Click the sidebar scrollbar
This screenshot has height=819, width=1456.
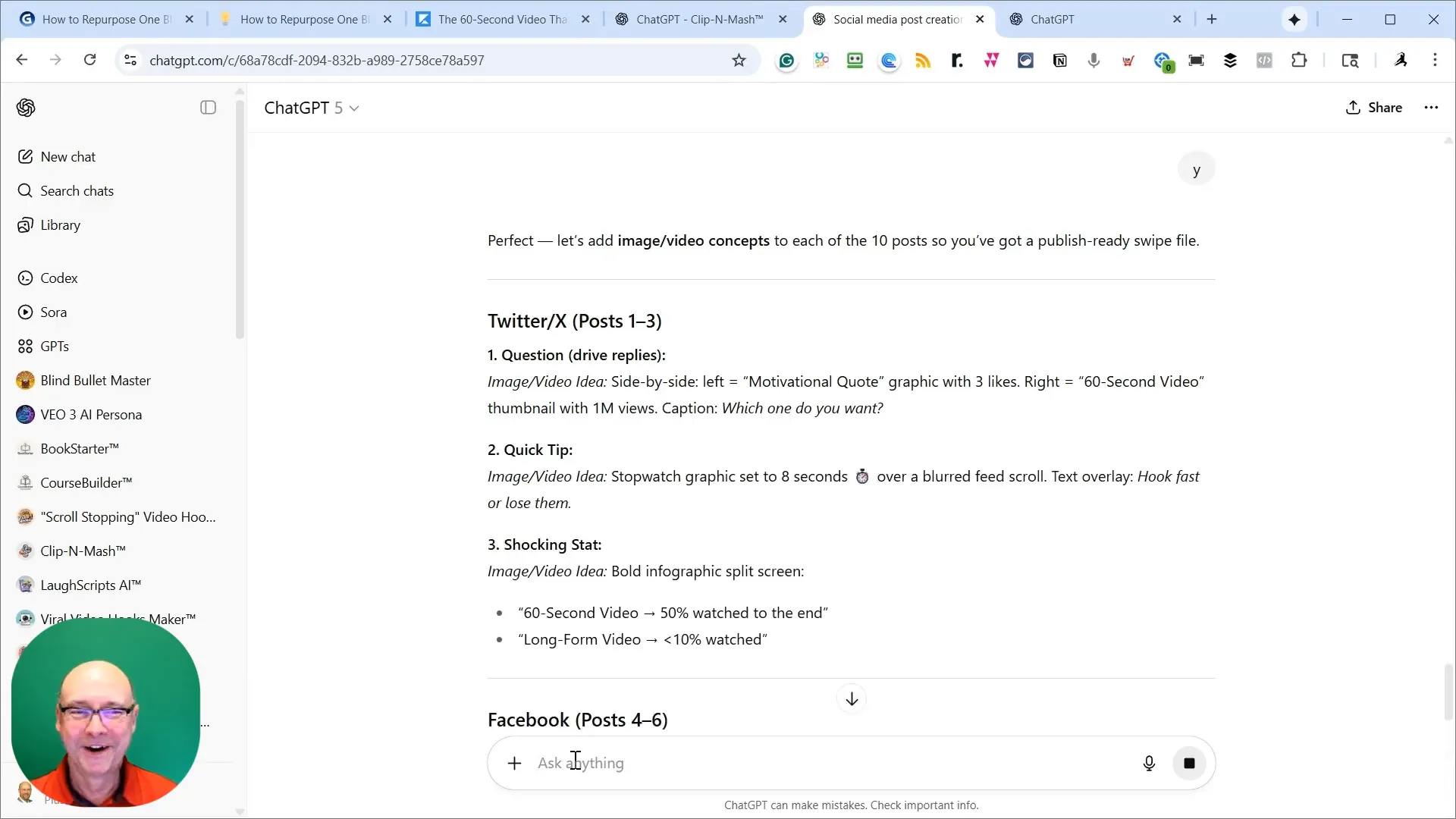coord(240,220)
